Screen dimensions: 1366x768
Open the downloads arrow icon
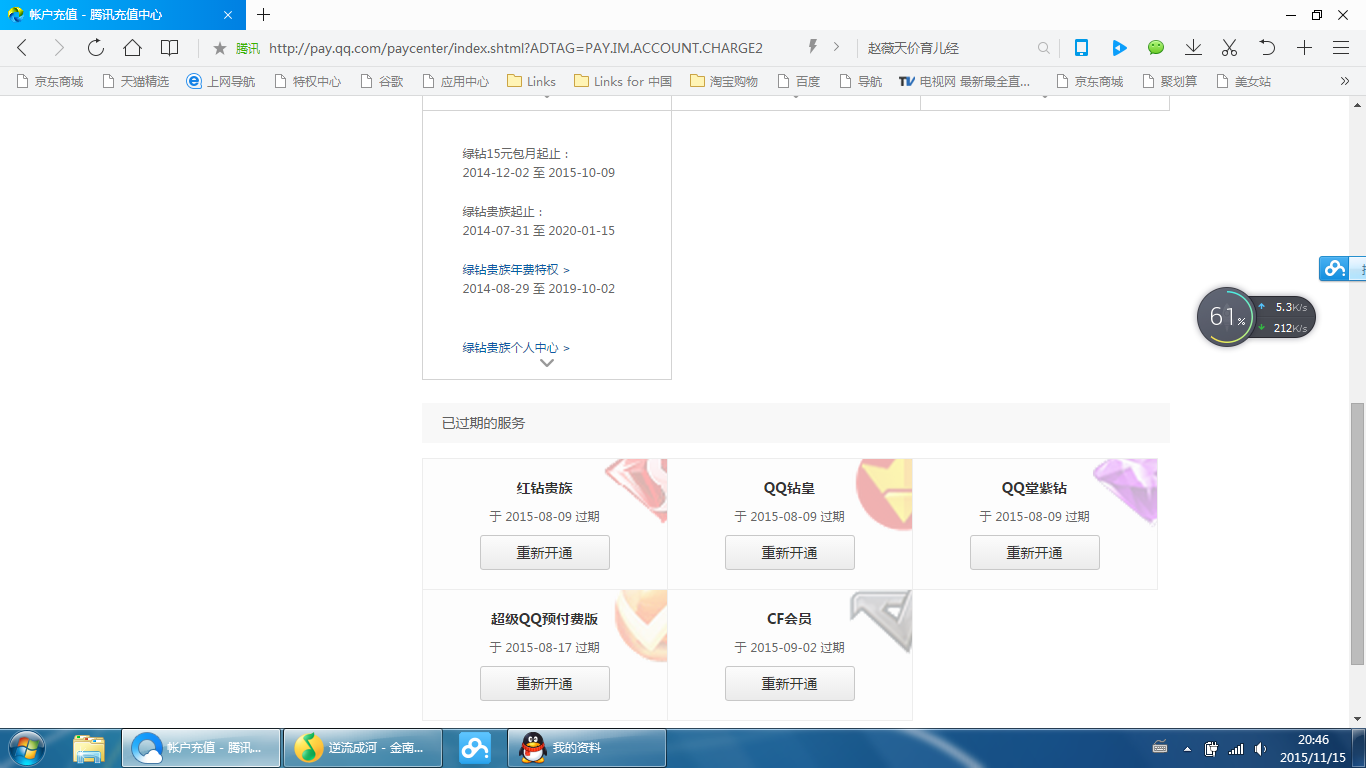pyautogui.click(x=1193, y=48)
